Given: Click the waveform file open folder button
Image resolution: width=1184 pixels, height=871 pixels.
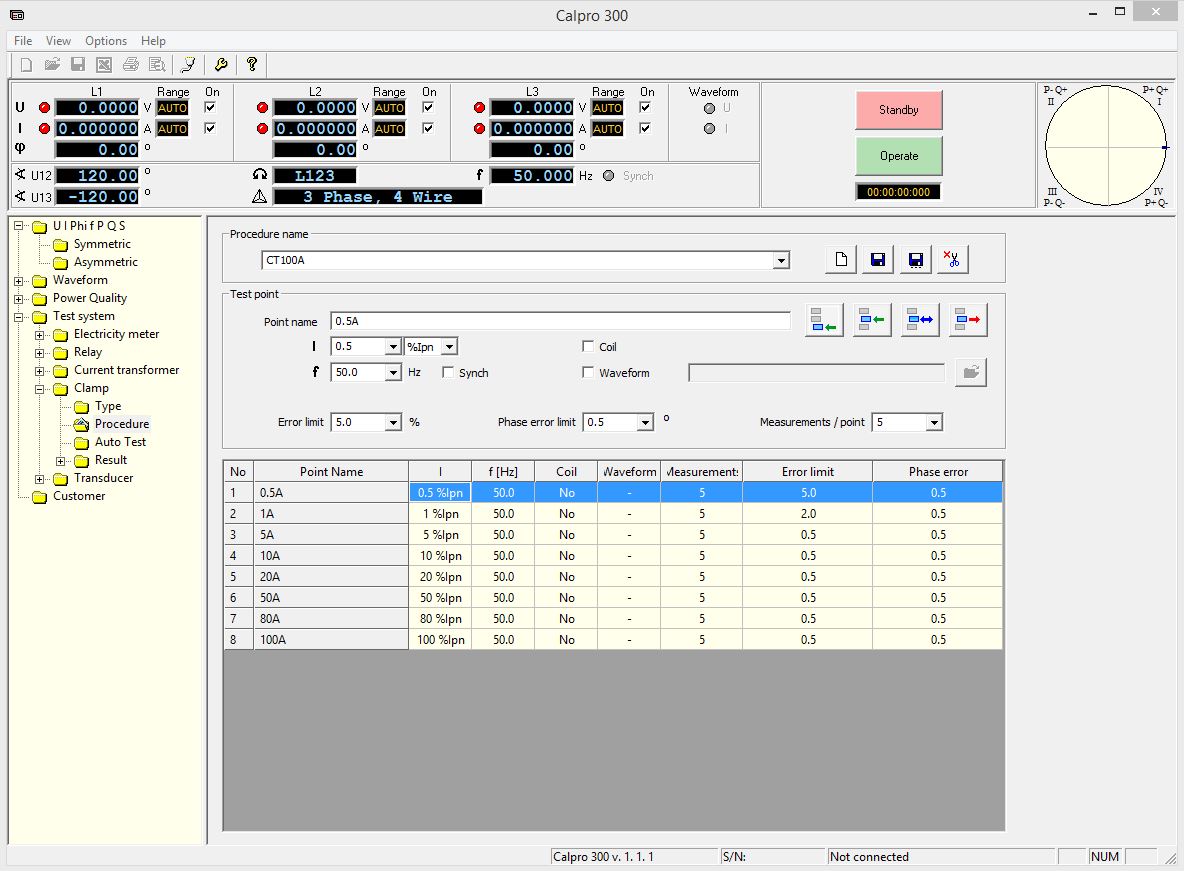Looking at the screenshot, I should point(970,372).
